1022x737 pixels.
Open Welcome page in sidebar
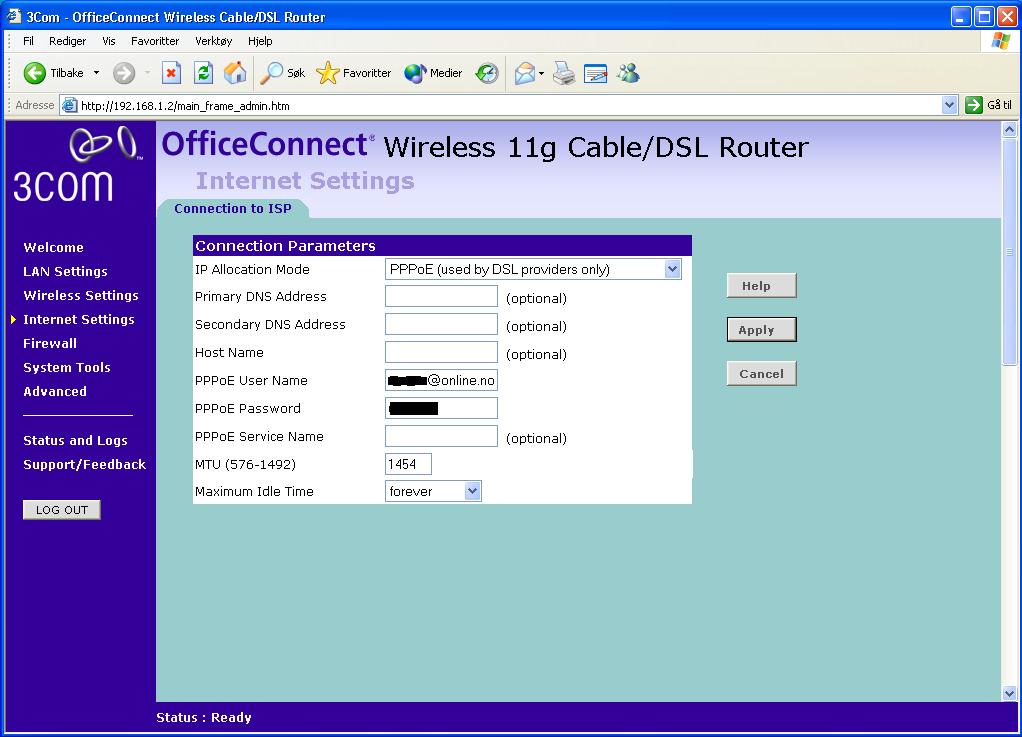53,248
